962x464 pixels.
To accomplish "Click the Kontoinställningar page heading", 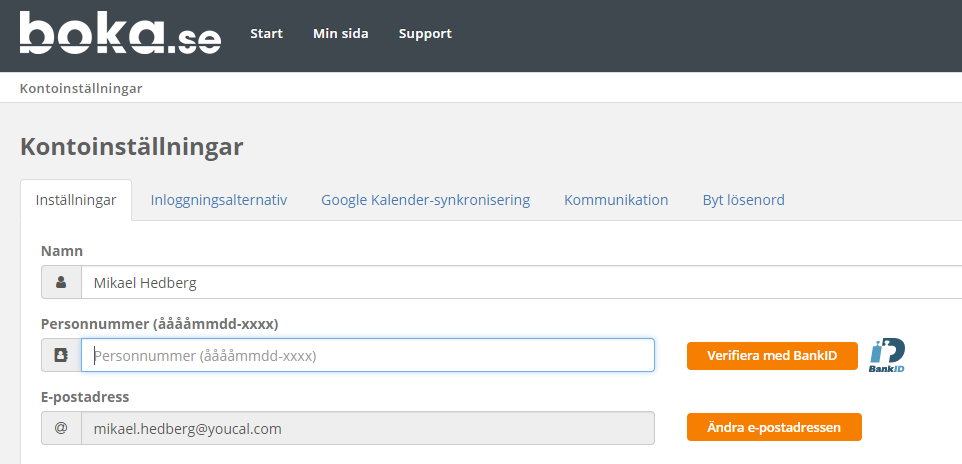I will [132, 147].
